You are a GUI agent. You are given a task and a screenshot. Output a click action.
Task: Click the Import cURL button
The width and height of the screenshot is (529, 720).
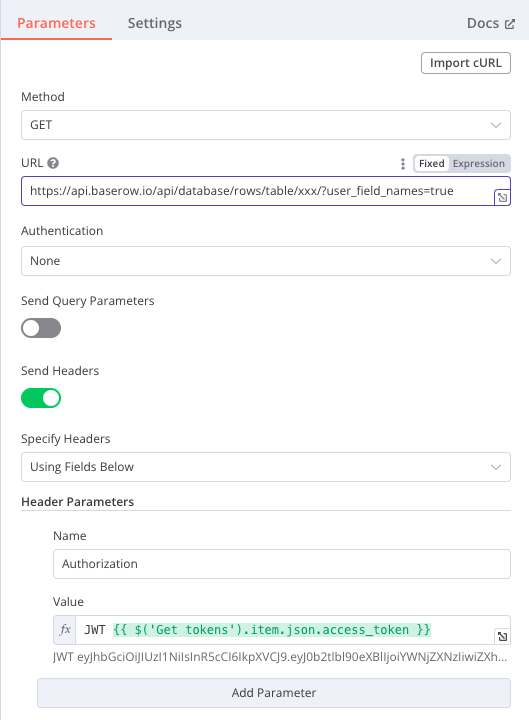(466, 63)
